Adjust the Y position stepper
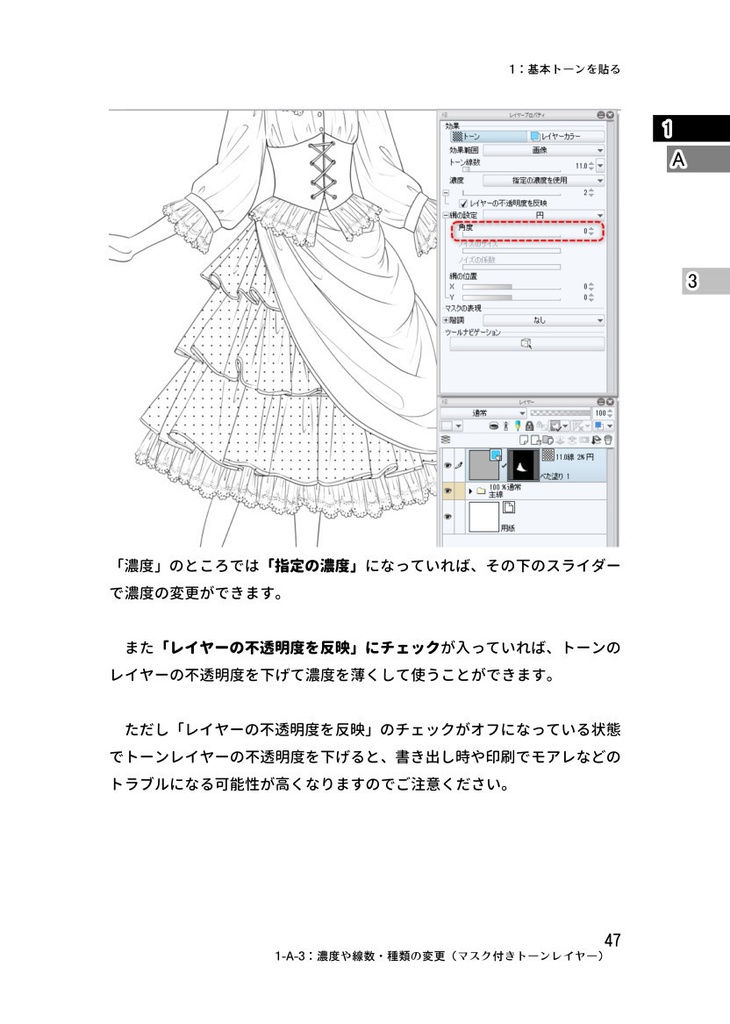This screenshot has height=1024, width=730. click(x=591, y=297)
